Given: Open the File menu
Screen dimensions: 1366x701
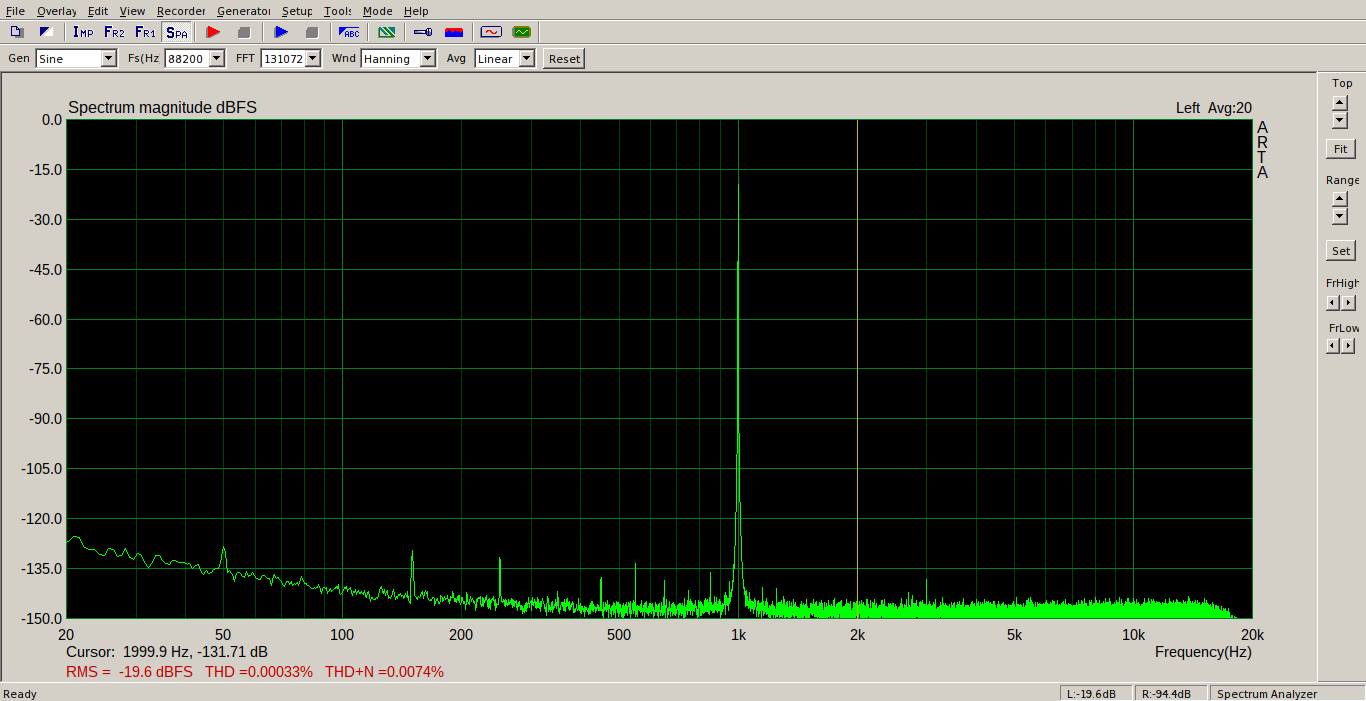Looking at the screenshot, I should tap(15, 11).
